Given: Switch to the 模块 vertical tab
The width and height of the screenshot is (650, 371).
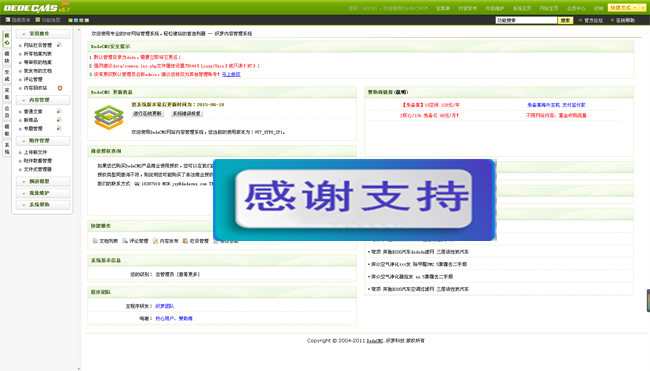Looking at the screenshot, I should tap(7, 57).
